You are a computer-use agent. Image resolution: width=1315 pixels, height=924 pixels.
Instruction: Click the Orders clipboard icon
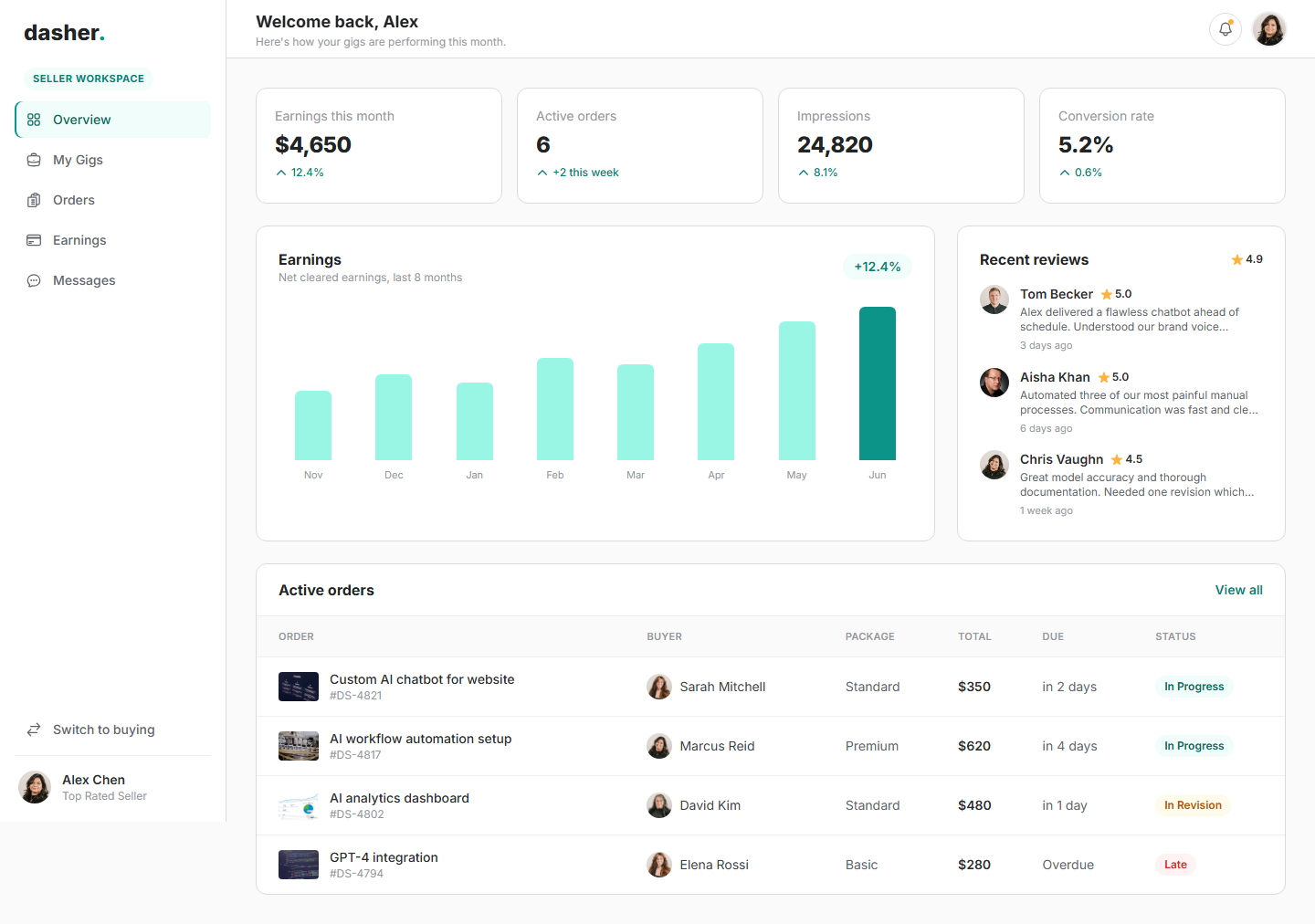point(34,200)
